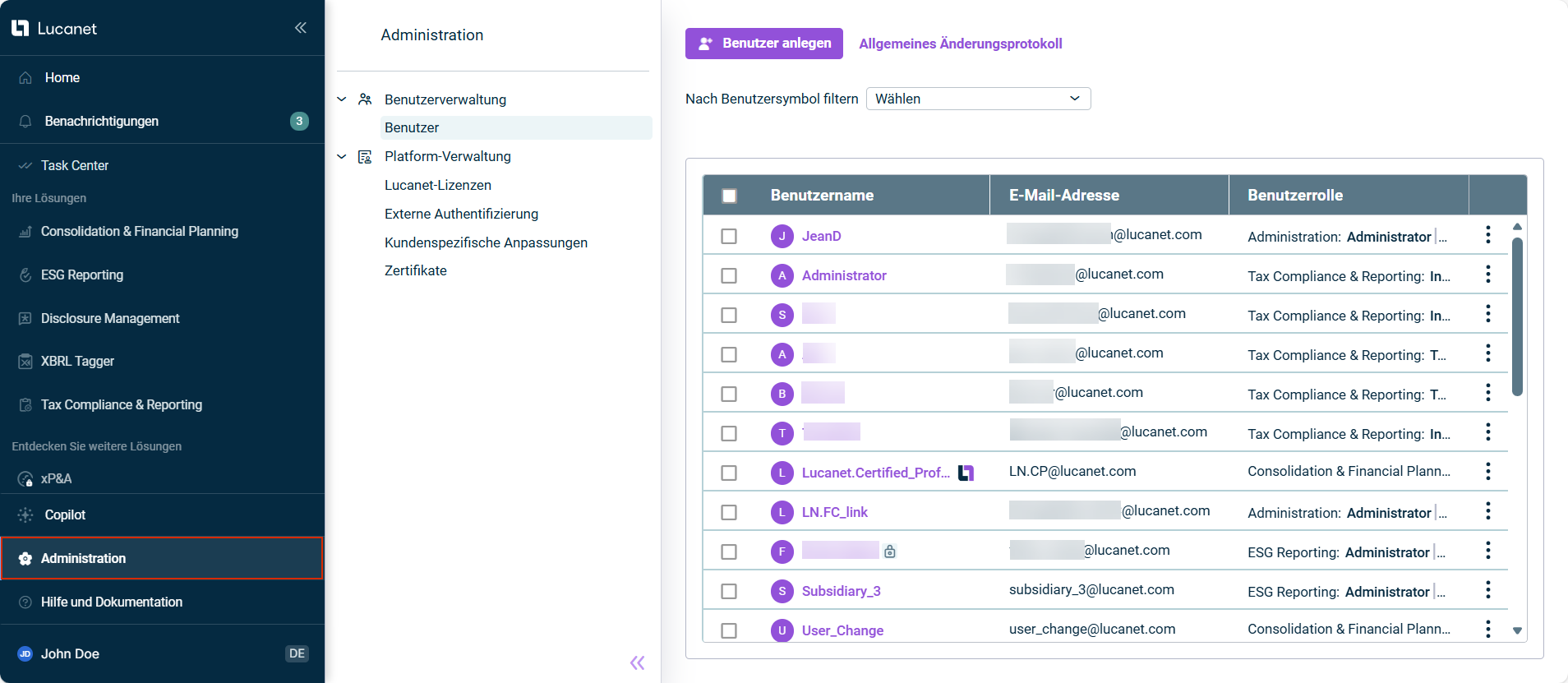The image size is (1568, 683).
Task: Open three-dot menu for LN.FC_link row
Action: pos(1488,511)
